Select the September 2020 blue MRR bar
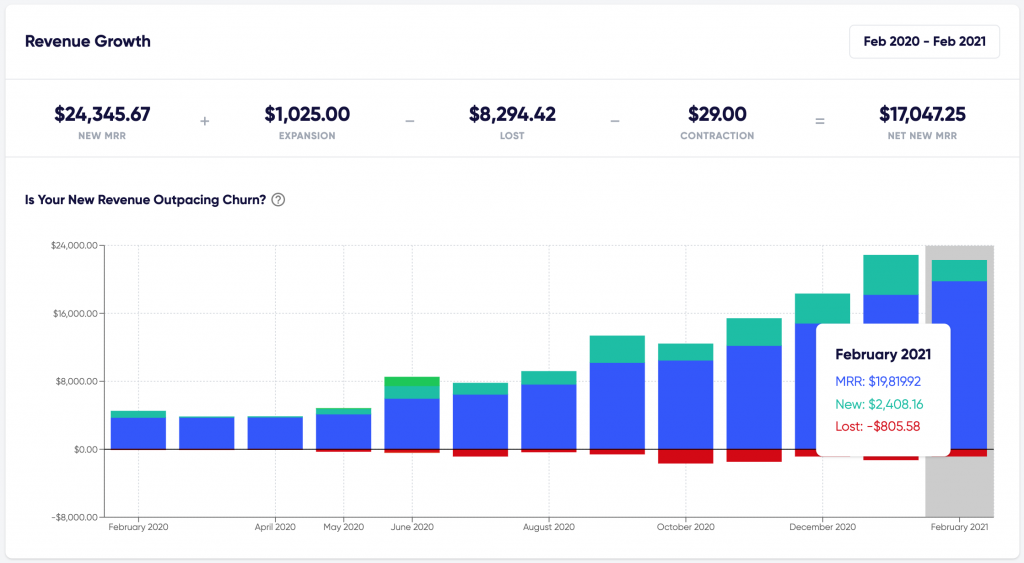 click(x=617, y=406)
